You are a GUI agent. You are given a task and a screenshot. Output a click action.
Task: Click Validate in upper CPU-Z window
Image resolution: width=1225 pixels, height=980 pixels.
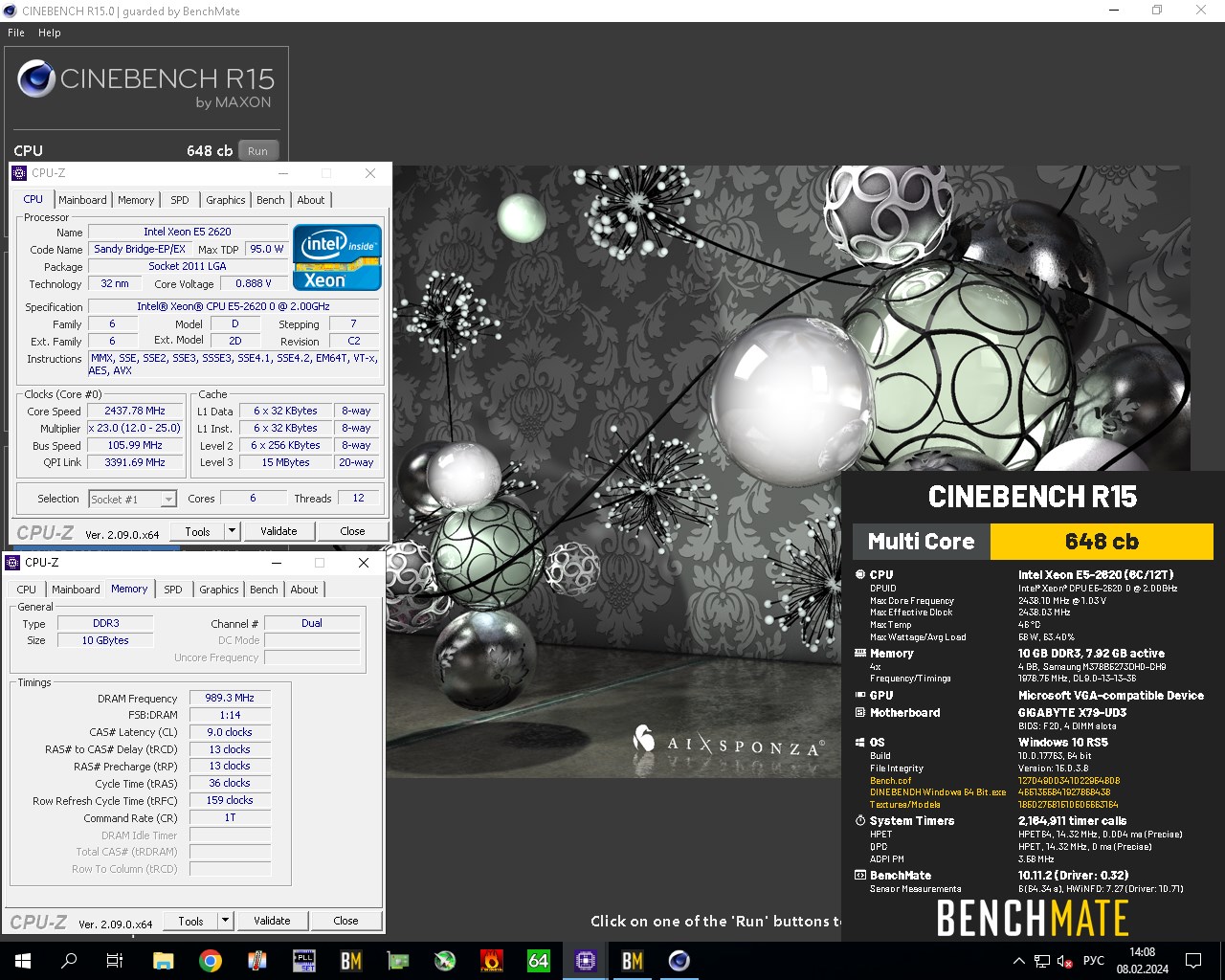pos(278,531)
